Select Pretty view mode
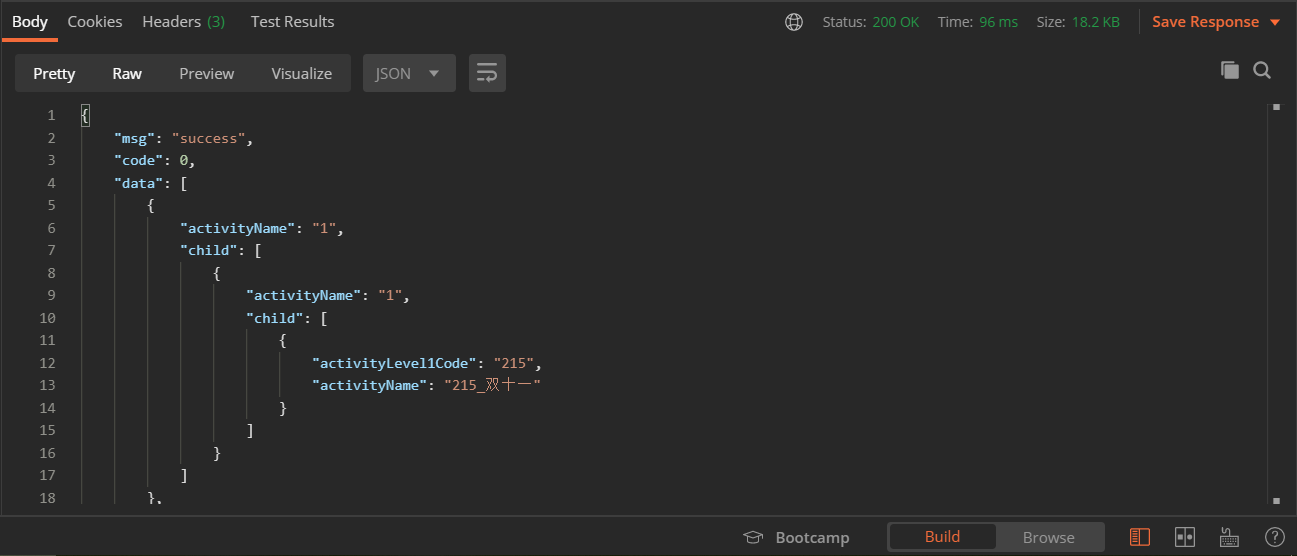Image resolution: width=1297 pixels, height=556 pixels. click(54, 73)
